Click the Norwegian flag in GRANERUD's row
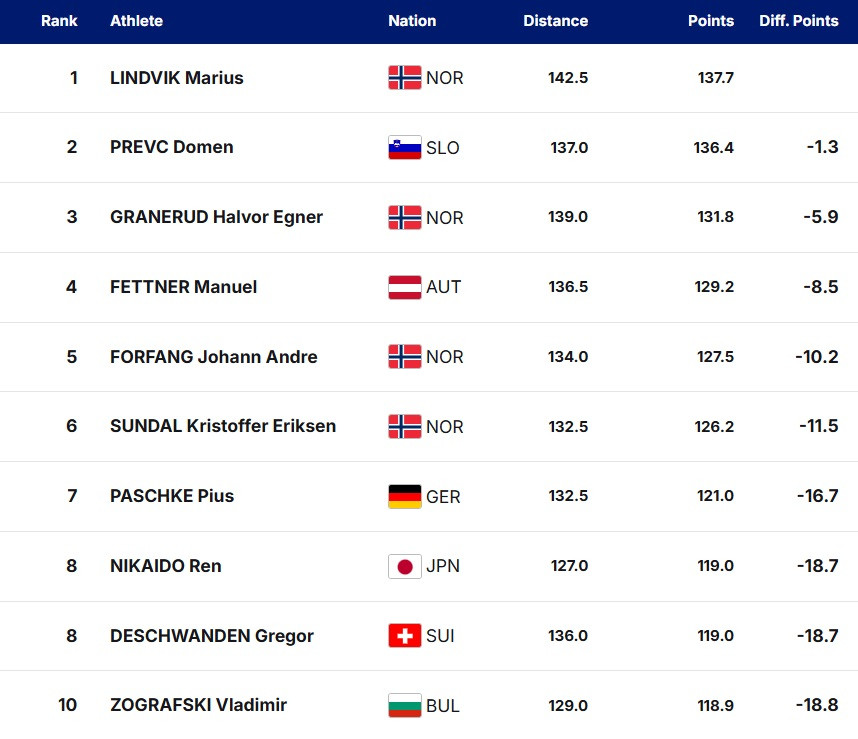The height and width of the screenshot is (739, 858). (404, 218)
